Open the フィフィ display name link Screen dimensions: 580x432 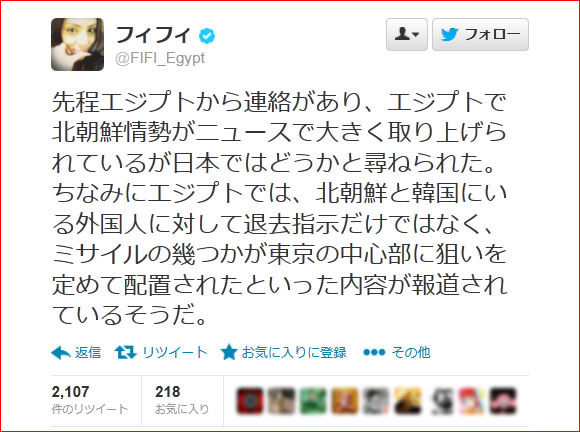(x=152, y=35)
